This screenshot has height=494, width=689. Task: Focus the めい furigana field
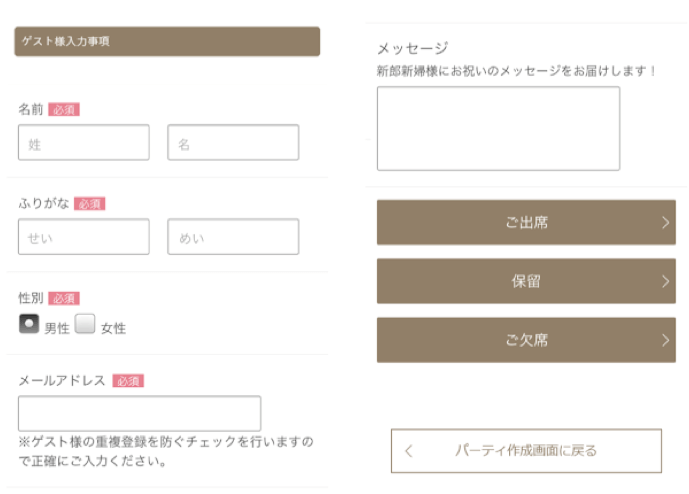(233, 237)
